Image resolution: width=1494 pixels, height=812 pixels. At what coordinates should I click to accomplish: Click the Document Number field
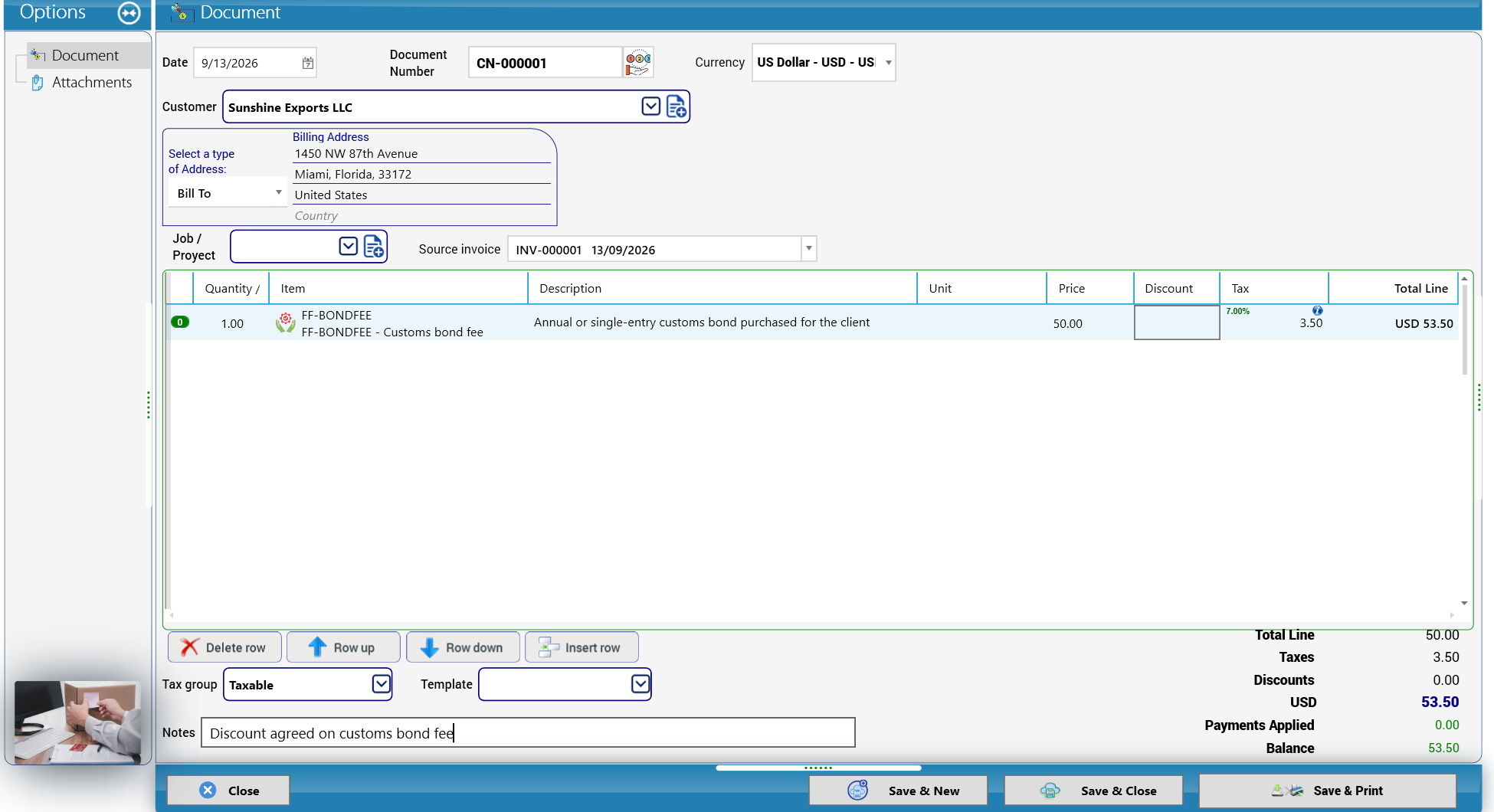[545, 63]
